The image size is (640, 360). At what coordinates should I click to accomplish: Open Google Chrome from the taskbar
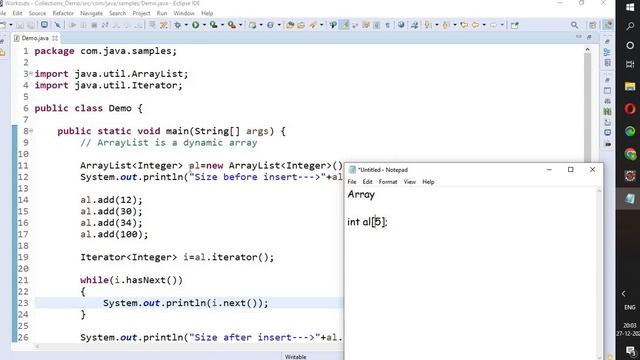[x=630, y=154]
